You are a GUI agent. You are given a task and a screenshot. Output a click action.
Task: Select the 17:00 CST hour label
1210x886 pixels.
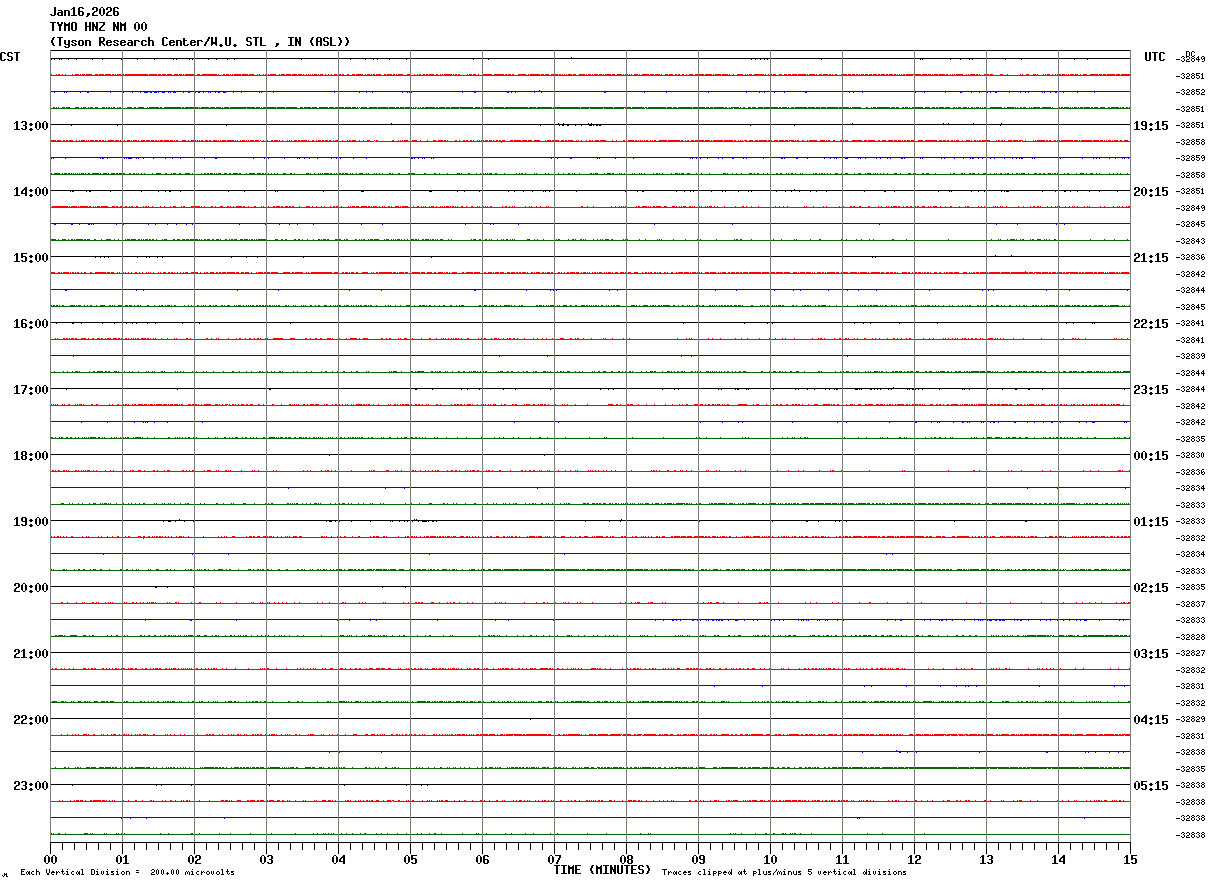click(x=30, y=390)
